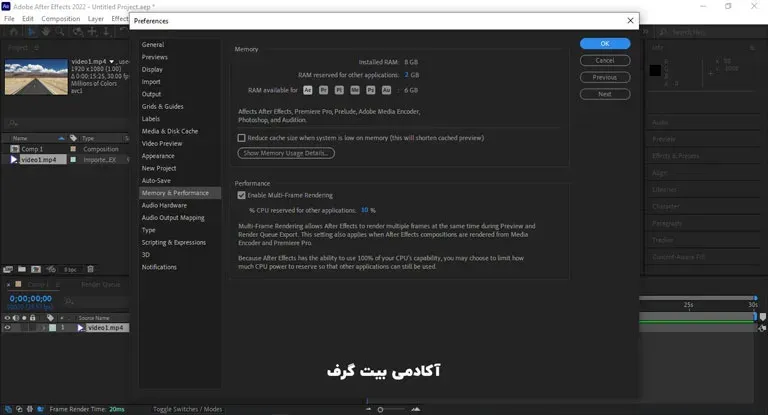Hide video1.mp4 layer with eye toggle
Screen dimensions: 768x415
(7, 328)
